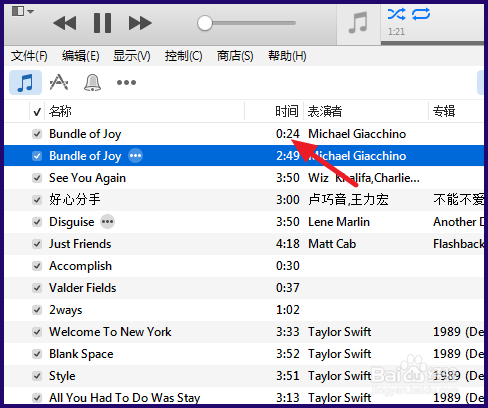Screen dimensions: 488x408
Task: Select All You Had To Do Was Stay
Action: tap(125, 398)
